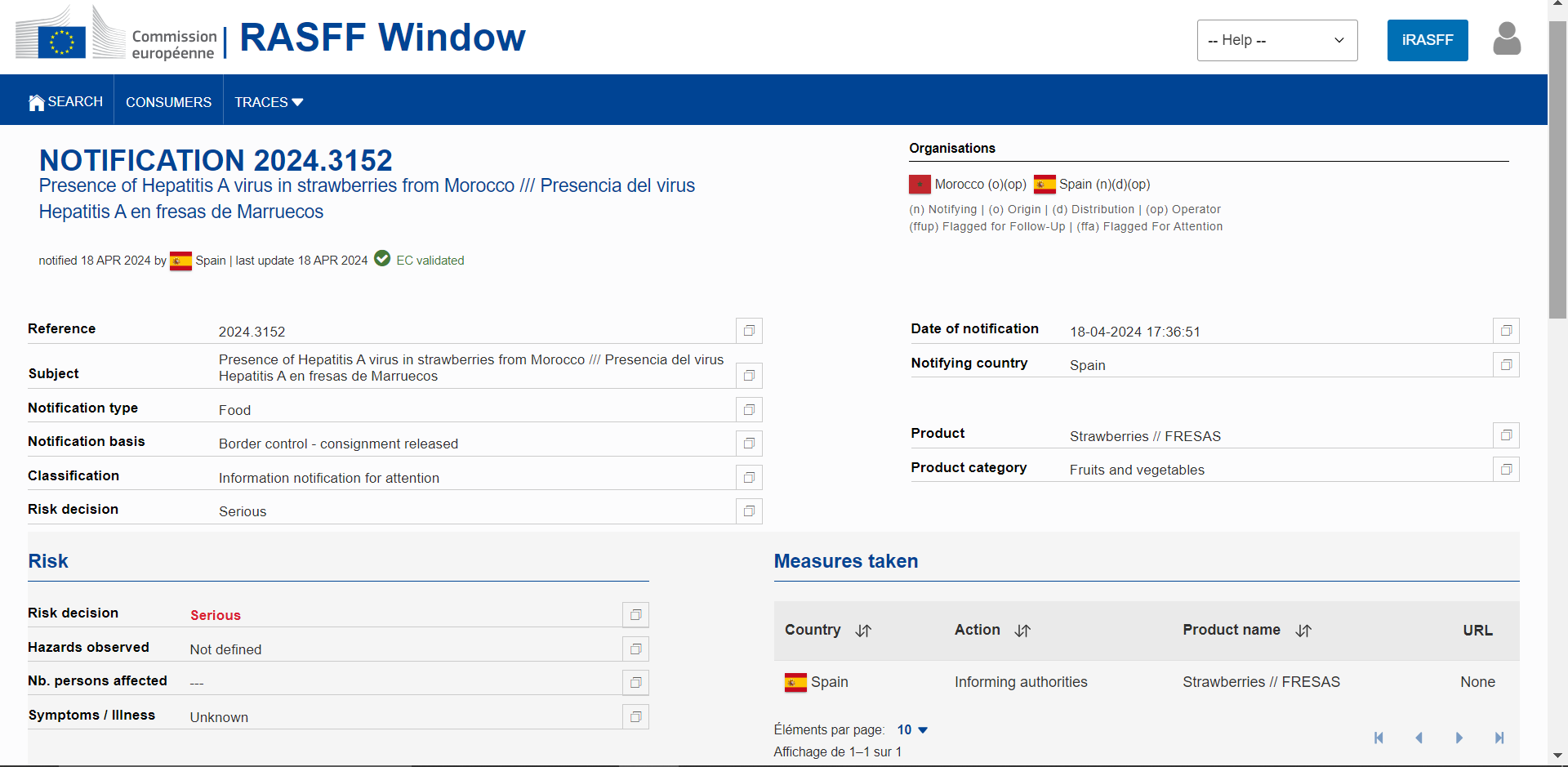1568x767 pixels.
Task: Go to last page of measures
Action: (1499, 738)
